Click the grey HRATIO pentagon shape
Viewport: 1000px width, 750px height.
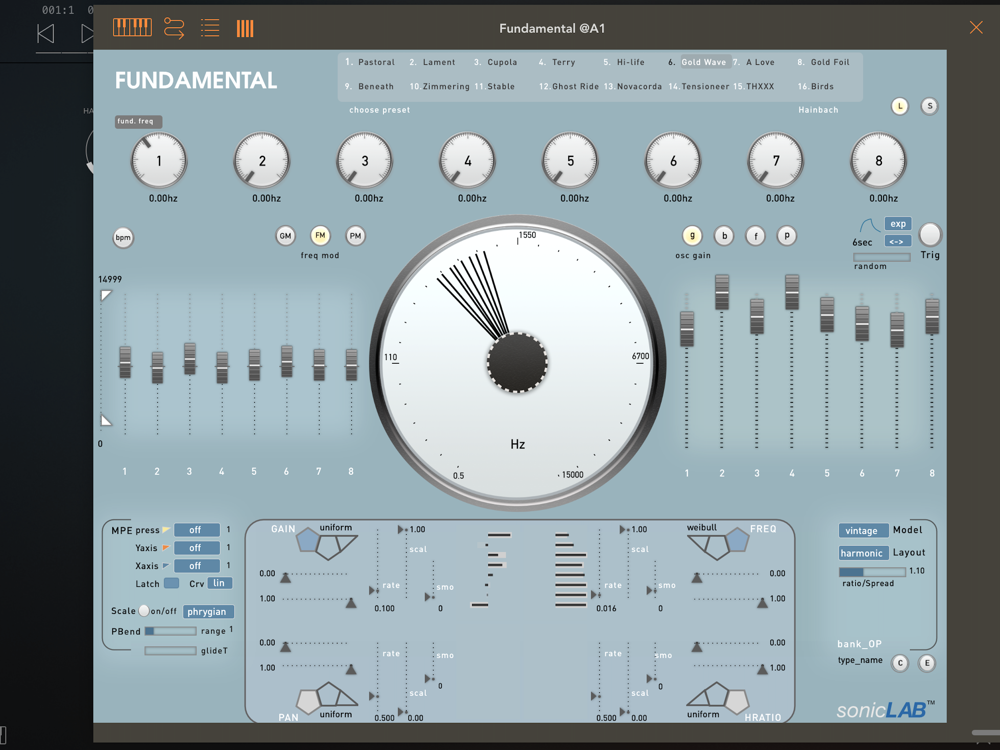point(737,701)
